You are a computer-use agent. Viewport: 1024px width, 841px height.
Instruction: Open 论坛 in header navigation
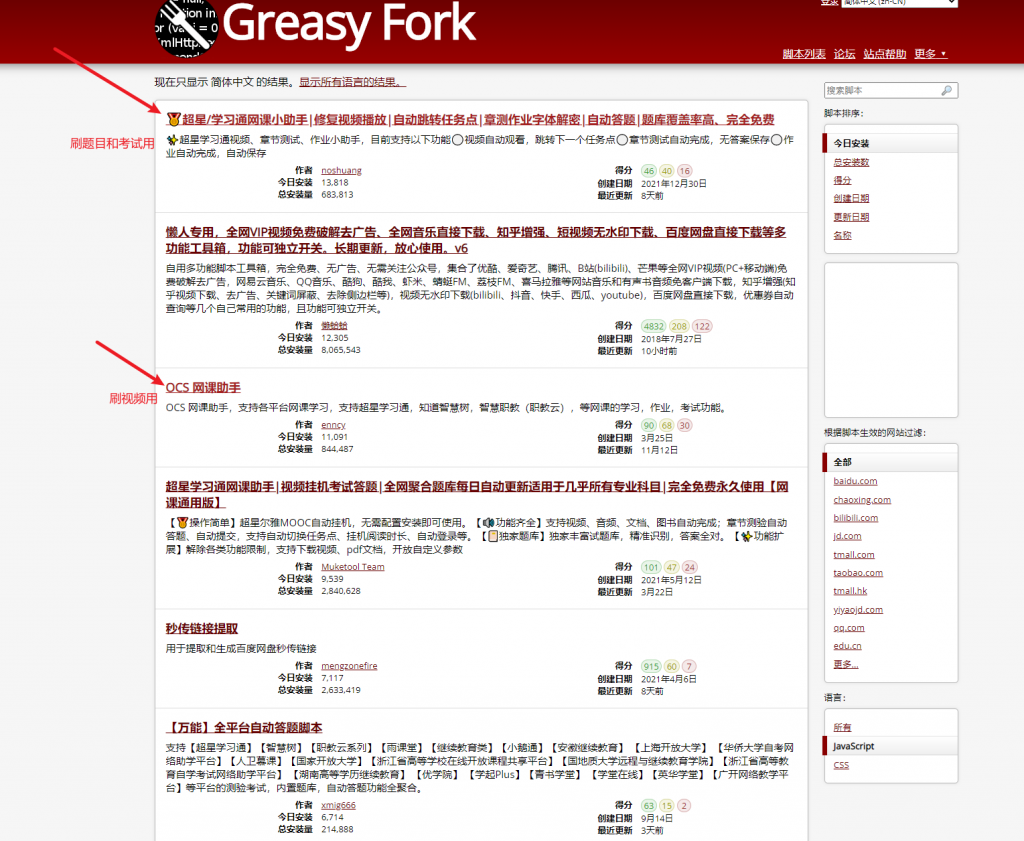844,54
